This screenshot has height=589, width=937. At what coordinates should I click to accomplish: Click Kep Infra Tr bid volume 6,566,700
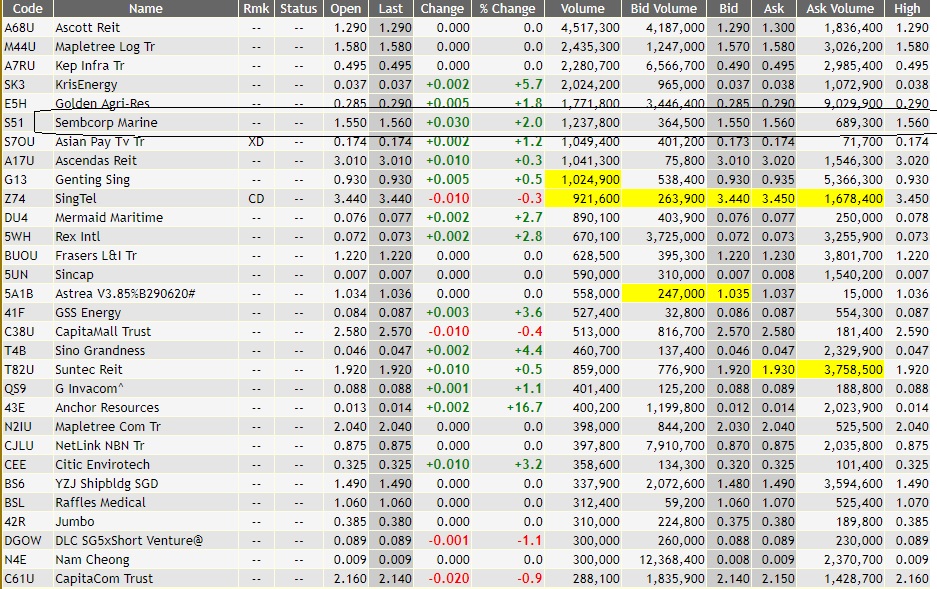(x=675, y=66)
